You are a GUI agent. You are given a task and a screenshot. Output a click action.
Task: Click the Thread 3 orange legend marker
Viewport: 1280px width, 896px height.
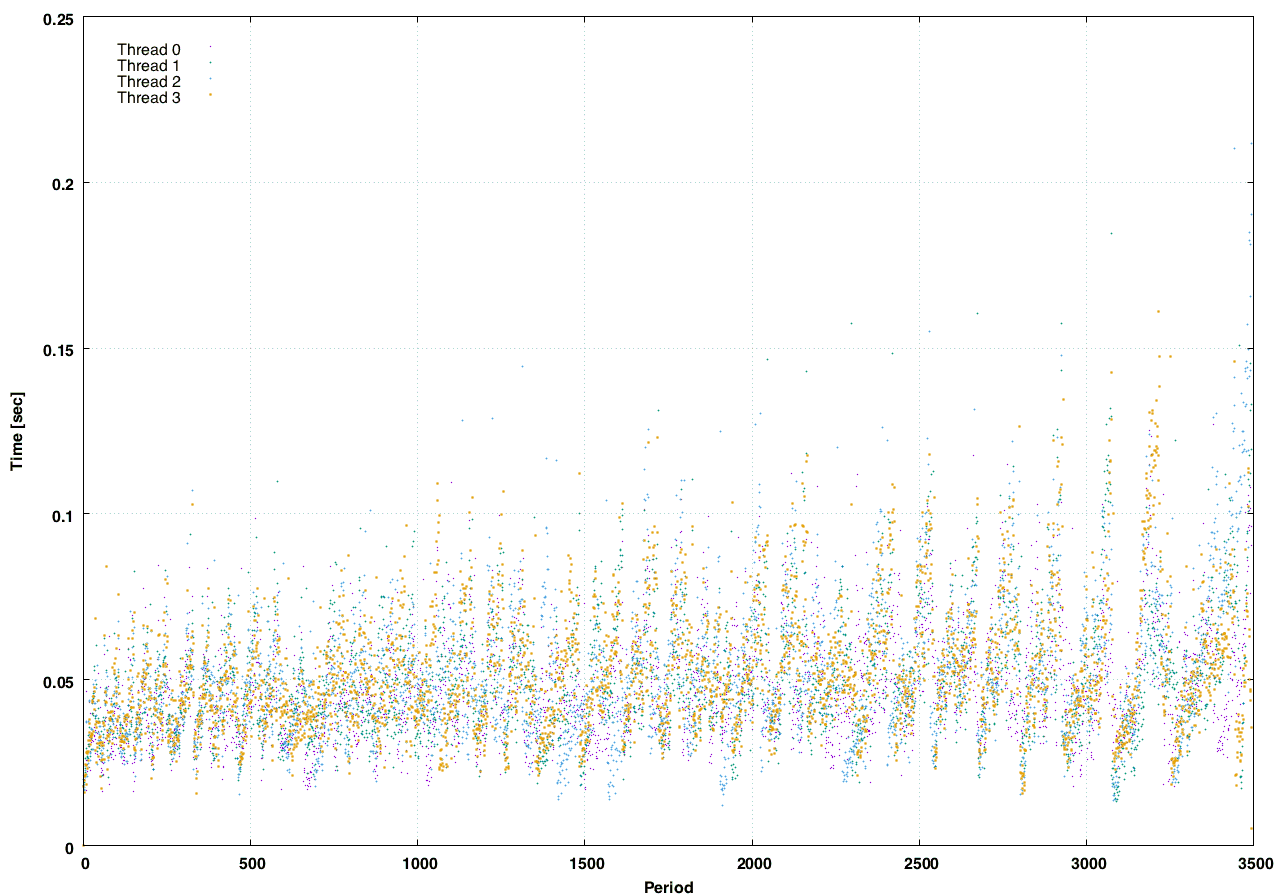[x=210, y=95]
